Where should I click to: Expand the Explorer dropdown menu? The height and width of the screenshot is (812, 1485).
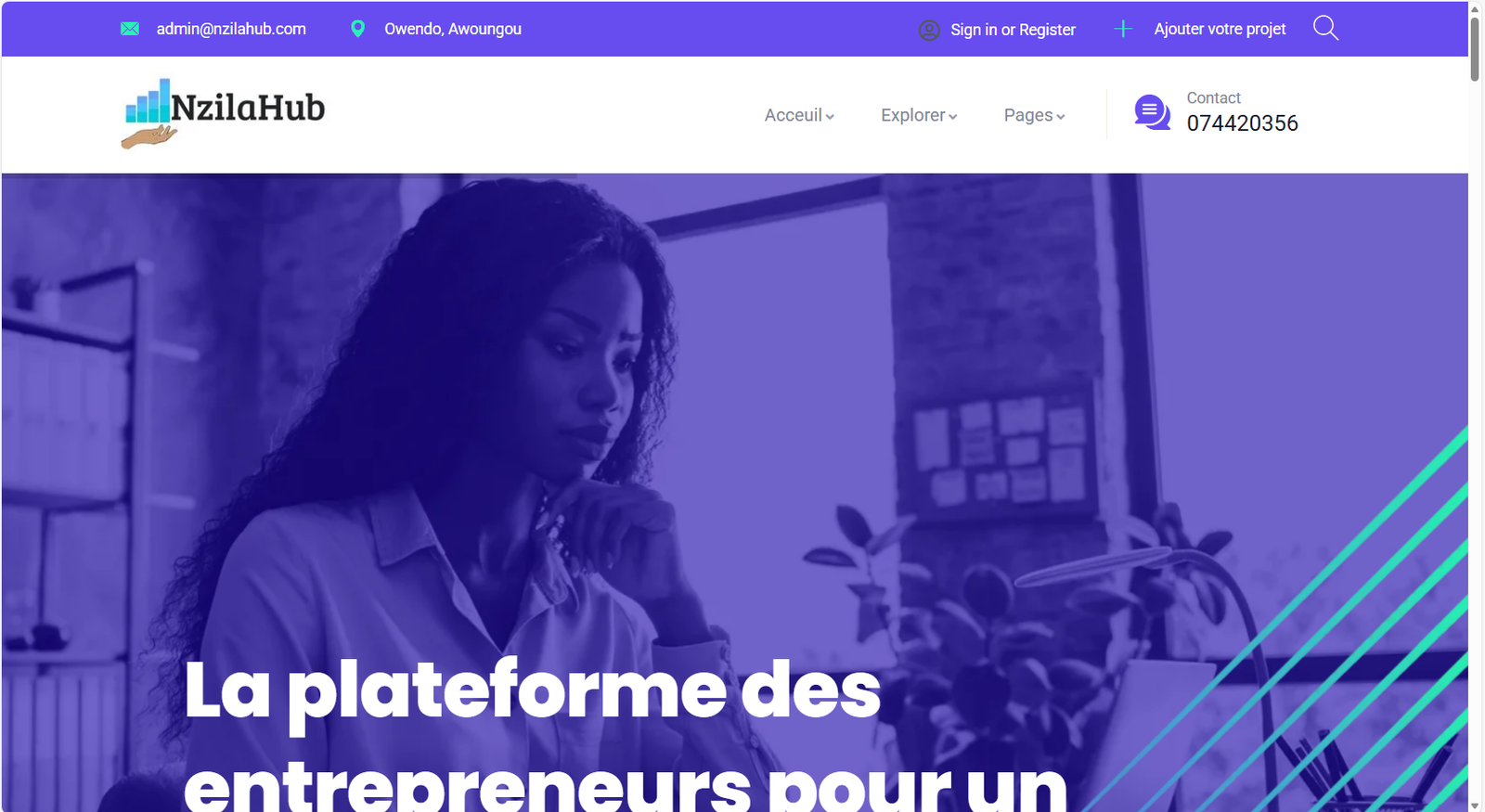pyautogui.click(x=919, y=115)
